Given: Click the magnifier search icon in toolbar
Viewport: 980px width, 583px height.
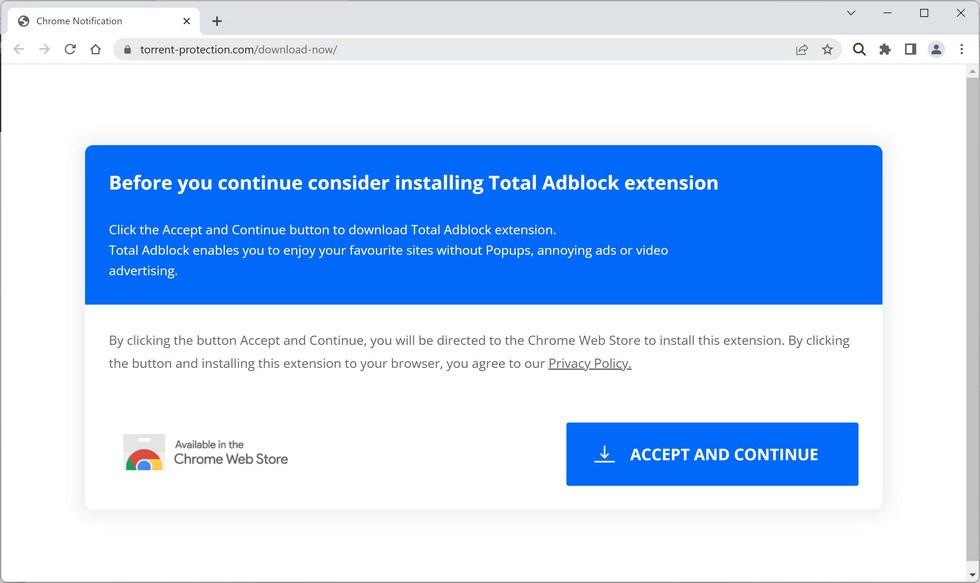Looking at the screenshot, I should click(x=859, y=49).
